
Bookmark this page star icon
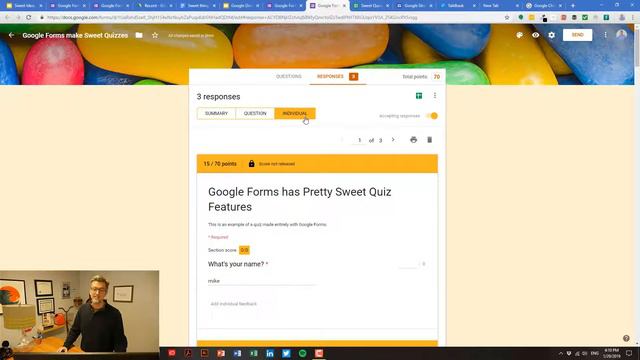click(x=507, y=18)
